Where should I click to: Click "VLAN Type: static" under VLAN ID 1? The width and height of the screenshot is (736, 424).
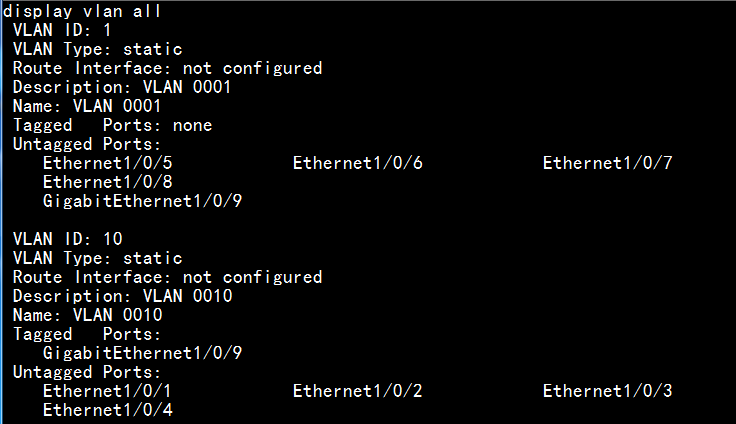point(97,49)
